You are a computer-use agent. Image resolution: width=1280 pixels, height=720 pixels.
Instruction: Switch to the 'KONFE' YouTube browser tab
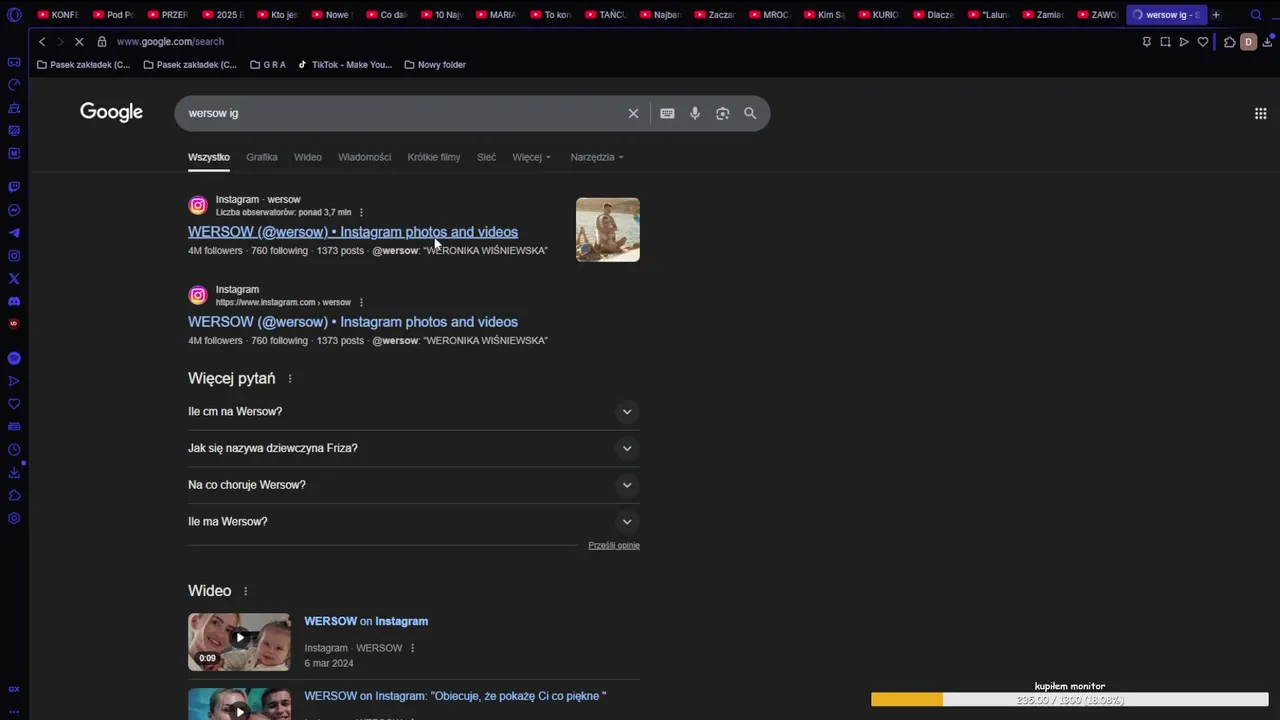pos(58,15)
